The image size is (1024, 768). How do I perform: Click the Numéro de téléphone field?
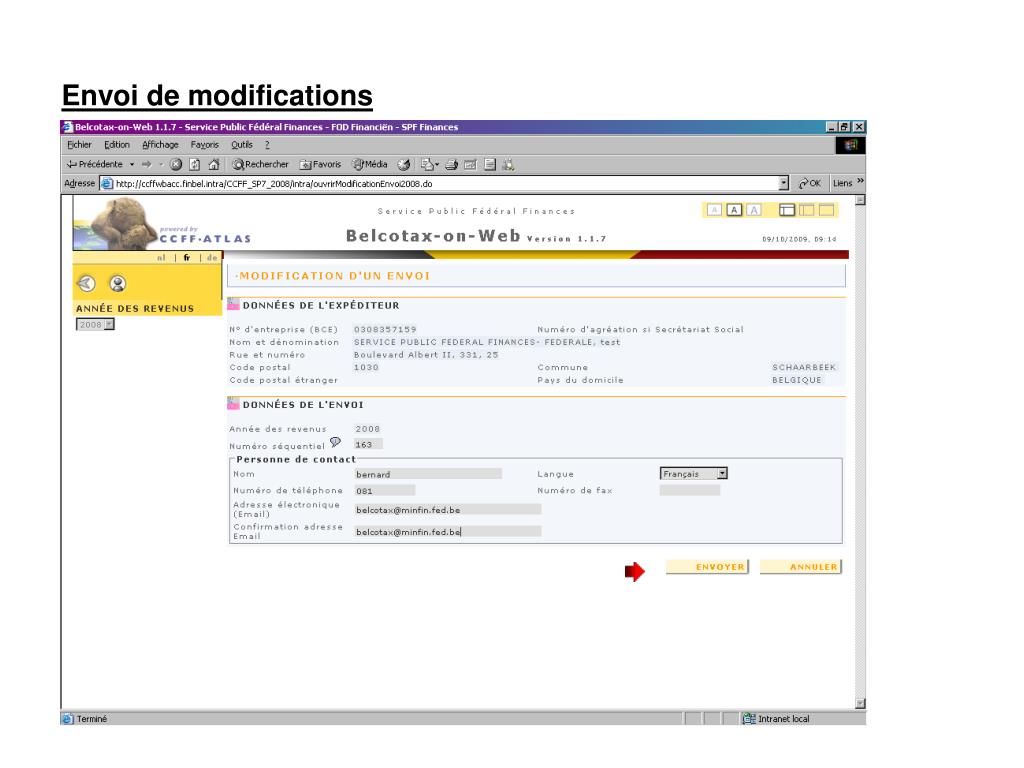[384, 490]
